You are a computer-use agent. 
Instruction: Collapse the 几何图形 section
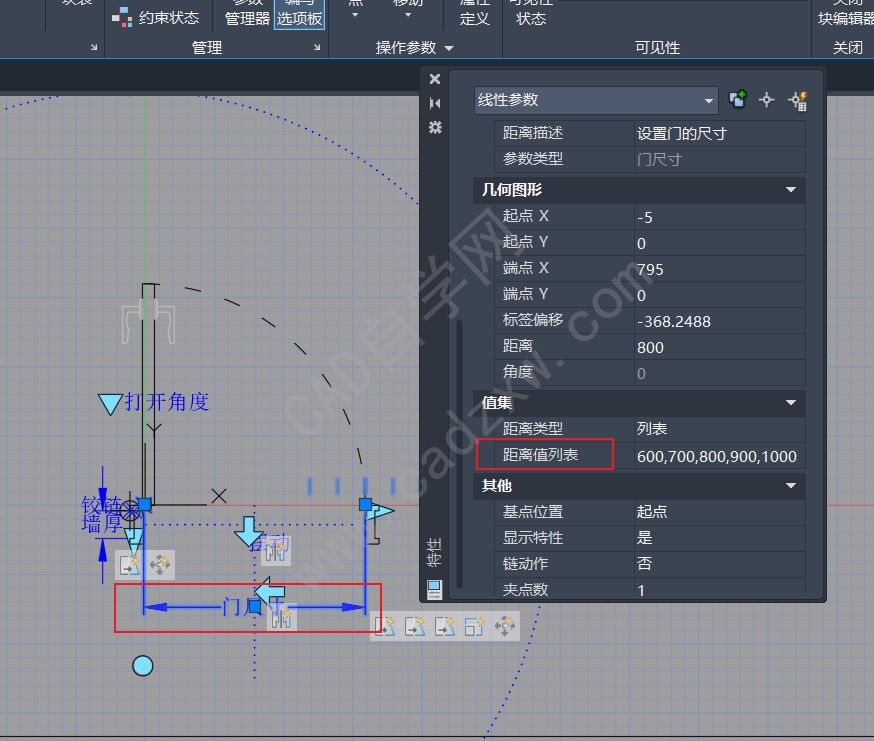click(790, 190)
